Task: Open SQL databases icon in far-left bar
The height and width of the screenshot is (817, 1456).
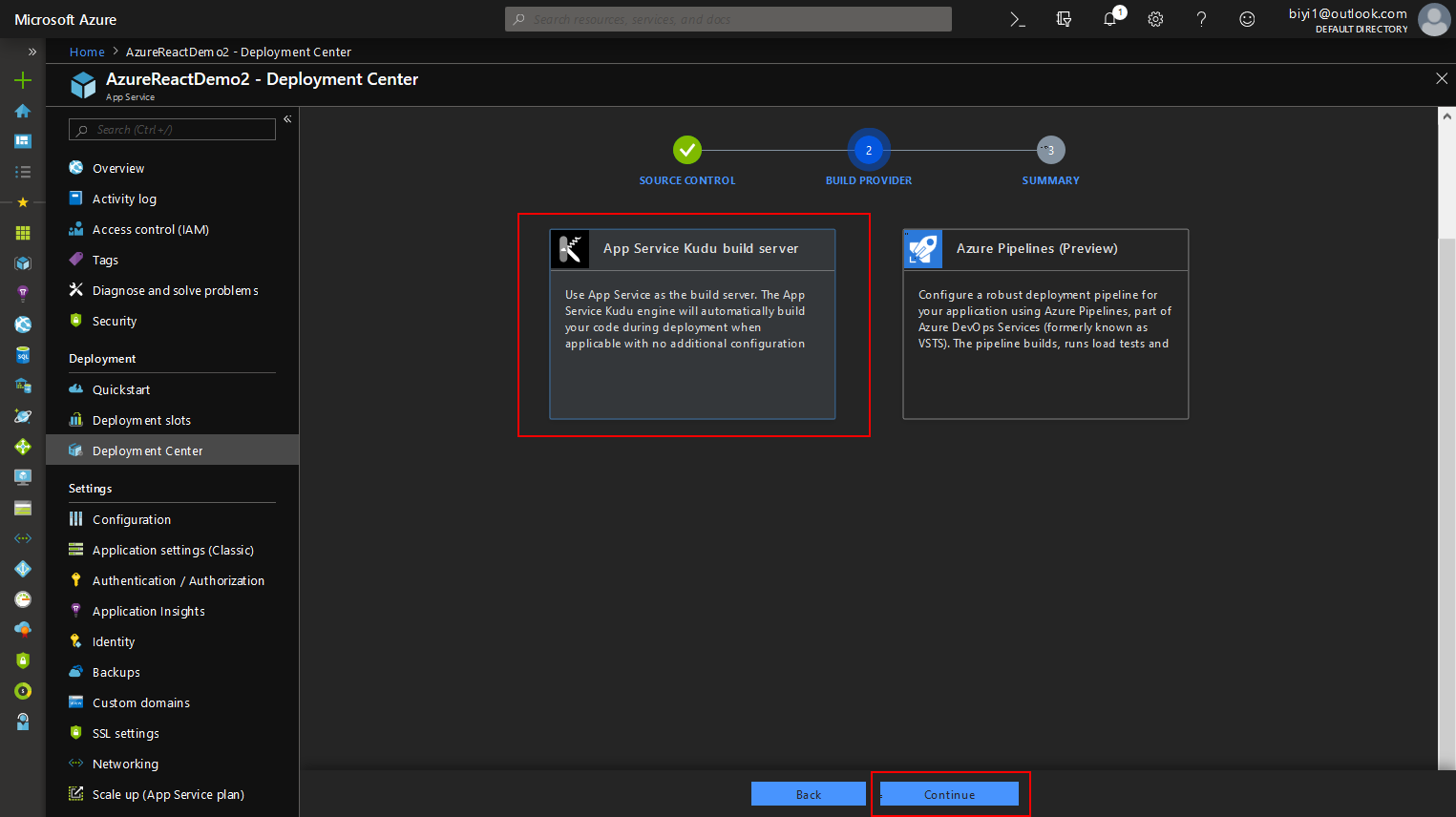Action: coord(23,355)
